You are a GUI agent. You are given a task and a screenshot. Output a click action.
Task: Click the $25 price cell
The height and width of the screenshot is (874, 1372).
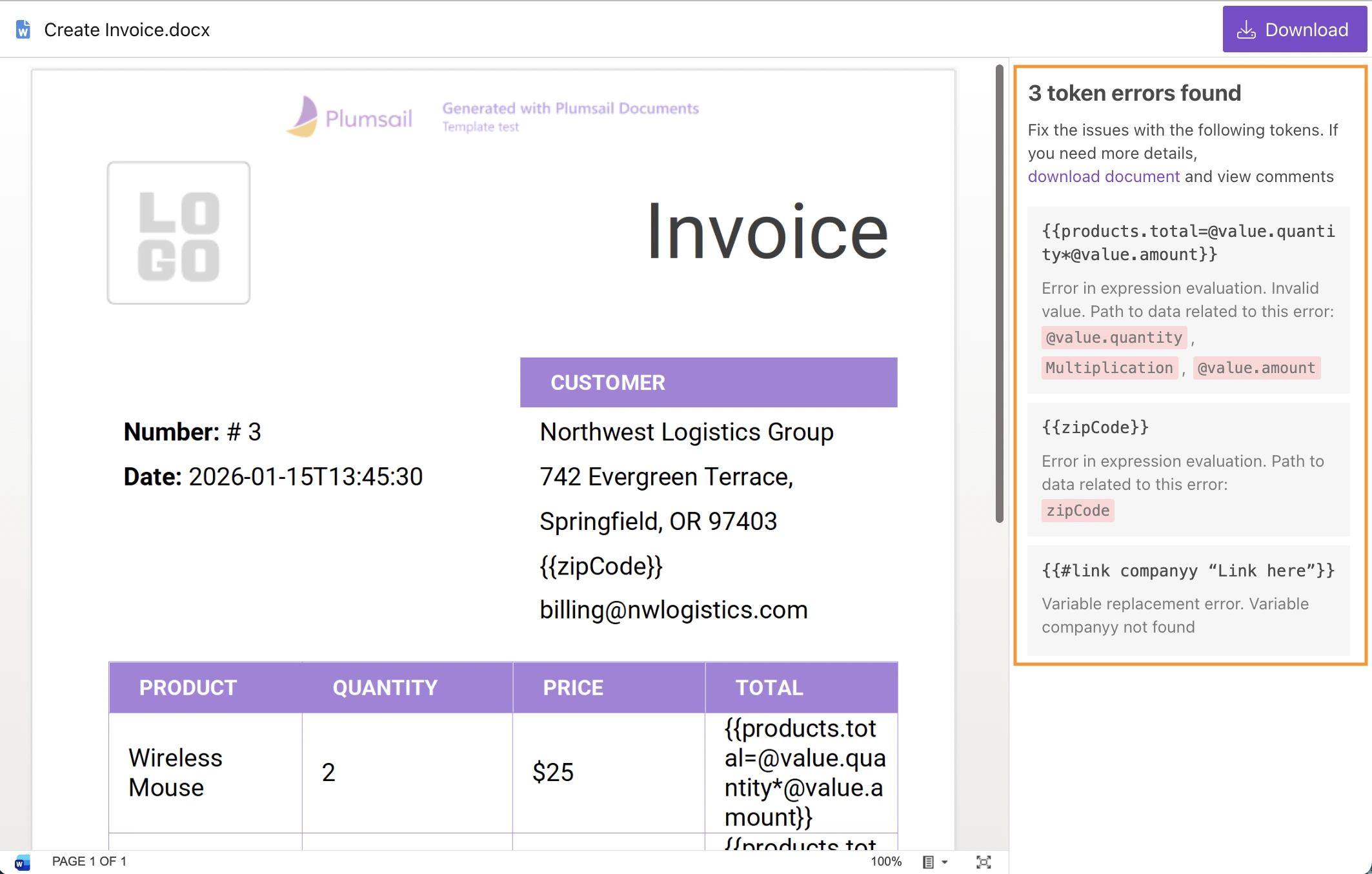tap(609, 773)
